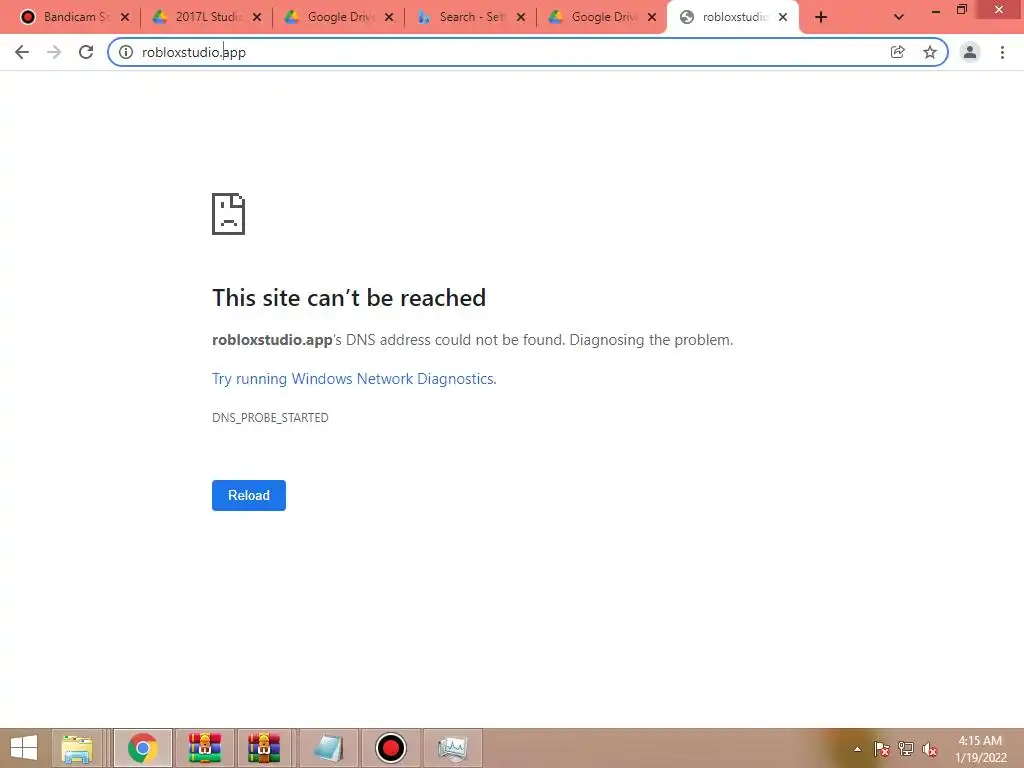The width and height of the screenshot is (1024, 768).
Task: Show hidden system tray icons
Action: [857, 749]
